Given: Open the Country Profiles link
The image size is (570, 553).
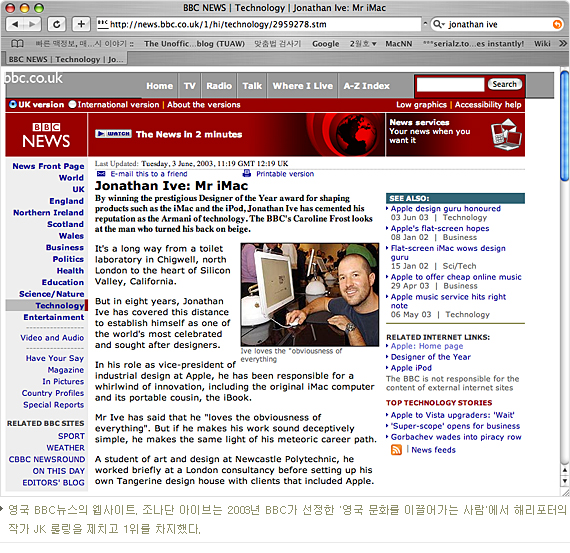Looking at the screenshot, I should (53, 393).
